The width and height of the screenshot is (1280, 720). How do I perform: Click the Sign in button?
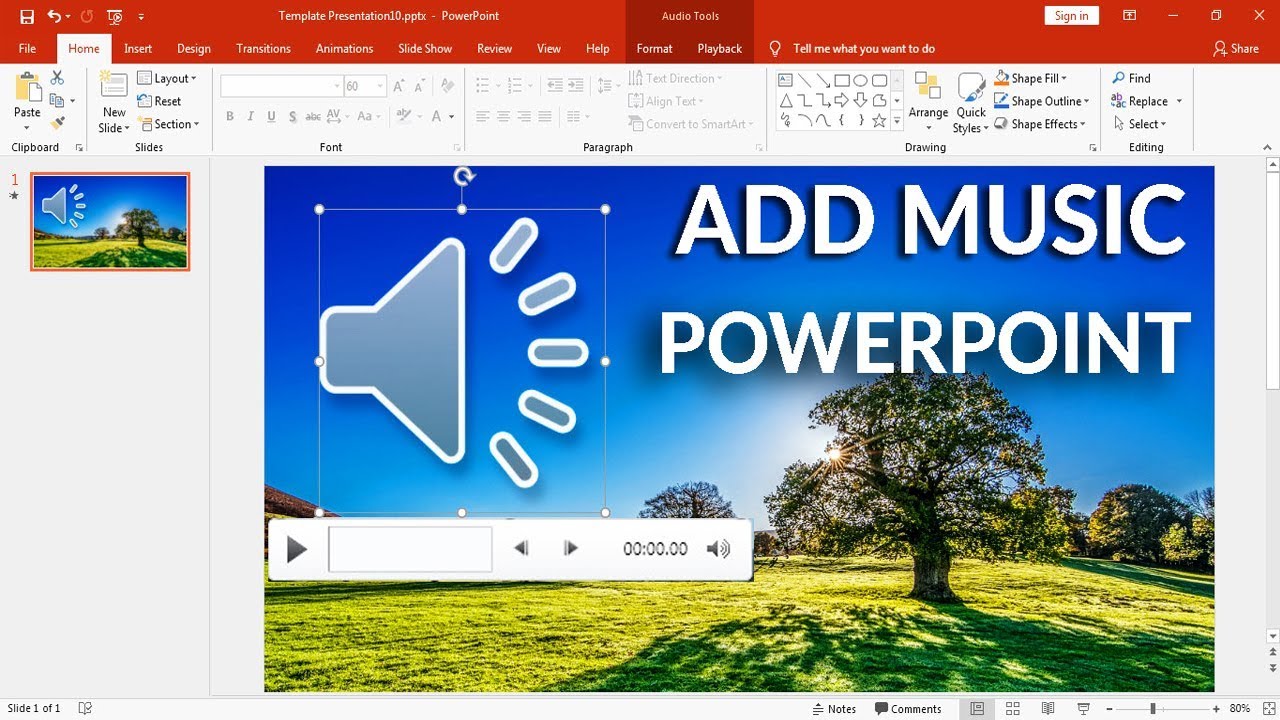[1071, 16]
